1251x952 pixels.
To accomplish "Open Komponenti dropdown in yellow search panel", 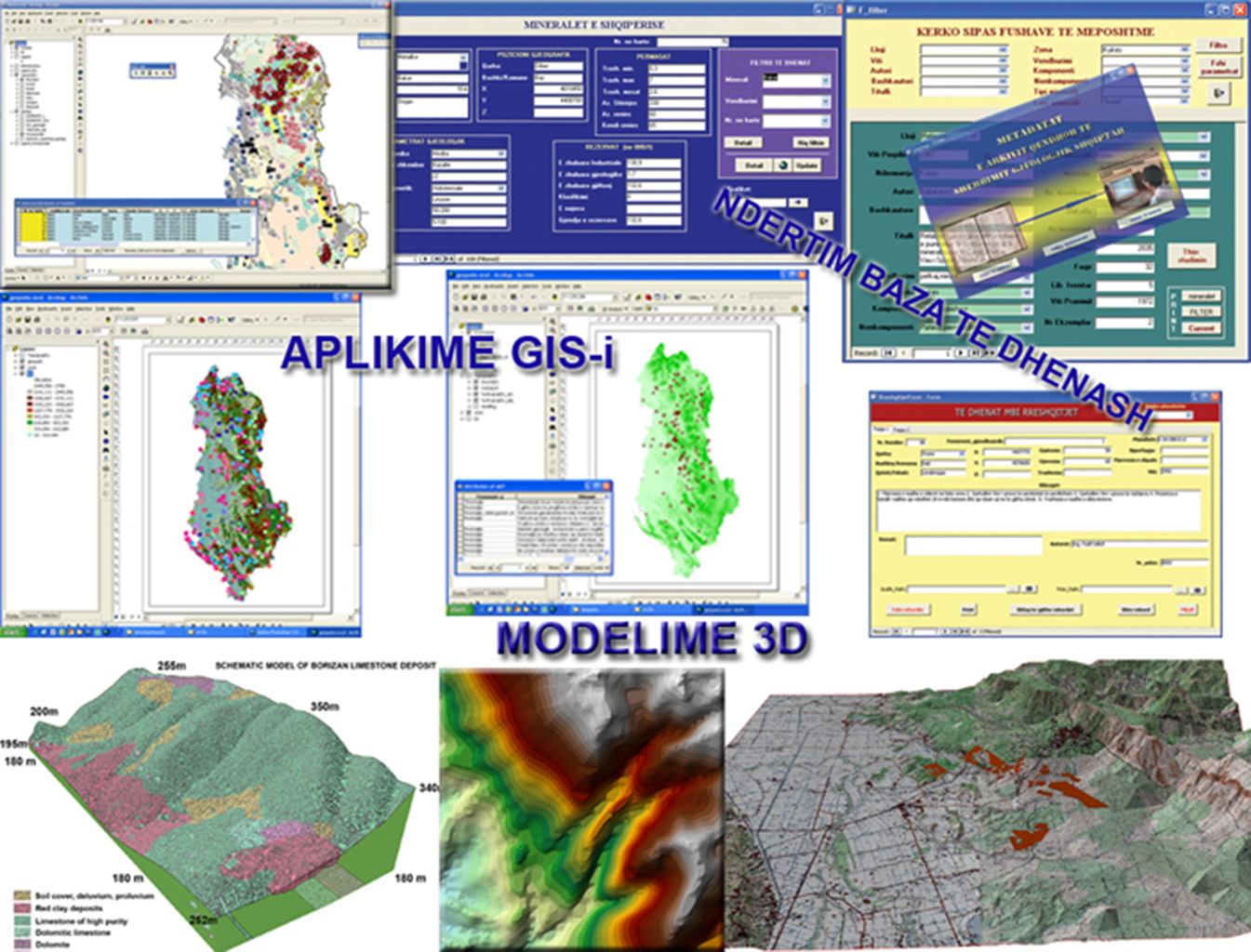I will pyautogui.click(x=1184, y=71).
